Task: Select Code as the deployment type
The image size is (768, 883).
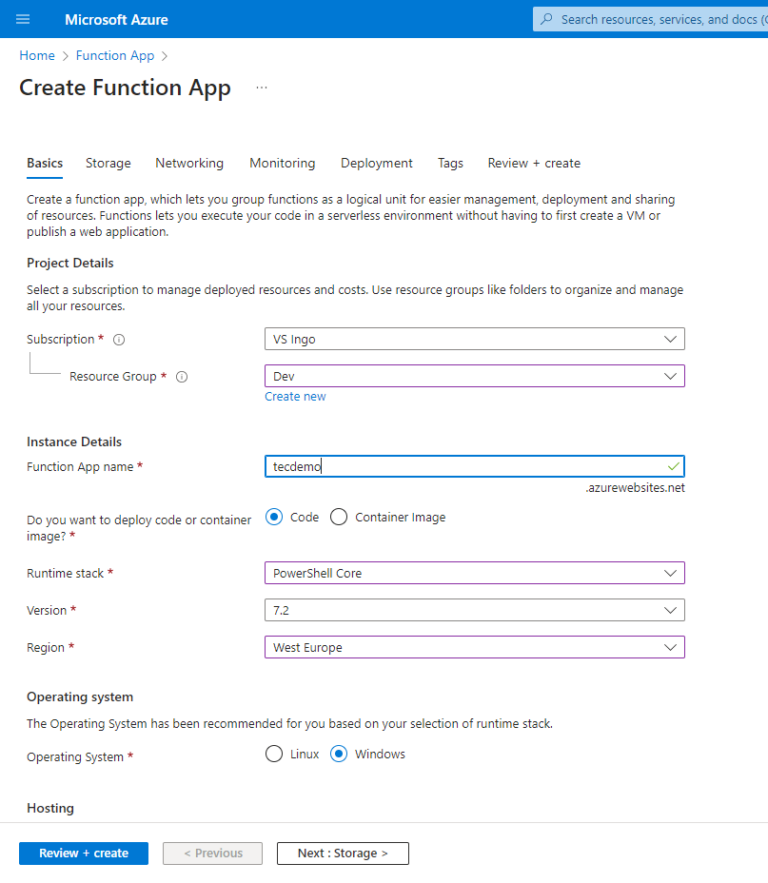Action: tap(273, 517)
